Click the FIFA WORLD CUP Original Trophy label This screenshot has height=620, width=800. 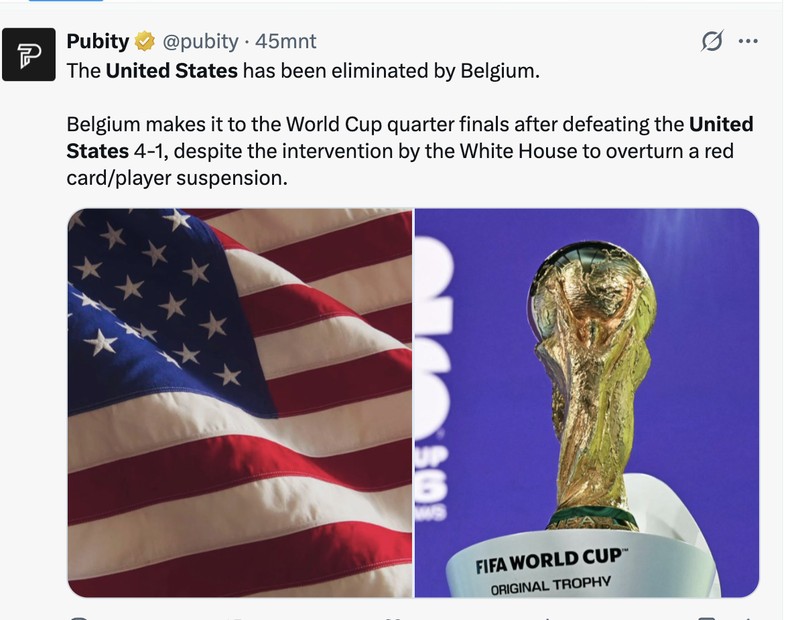click(x=547, y=572)
